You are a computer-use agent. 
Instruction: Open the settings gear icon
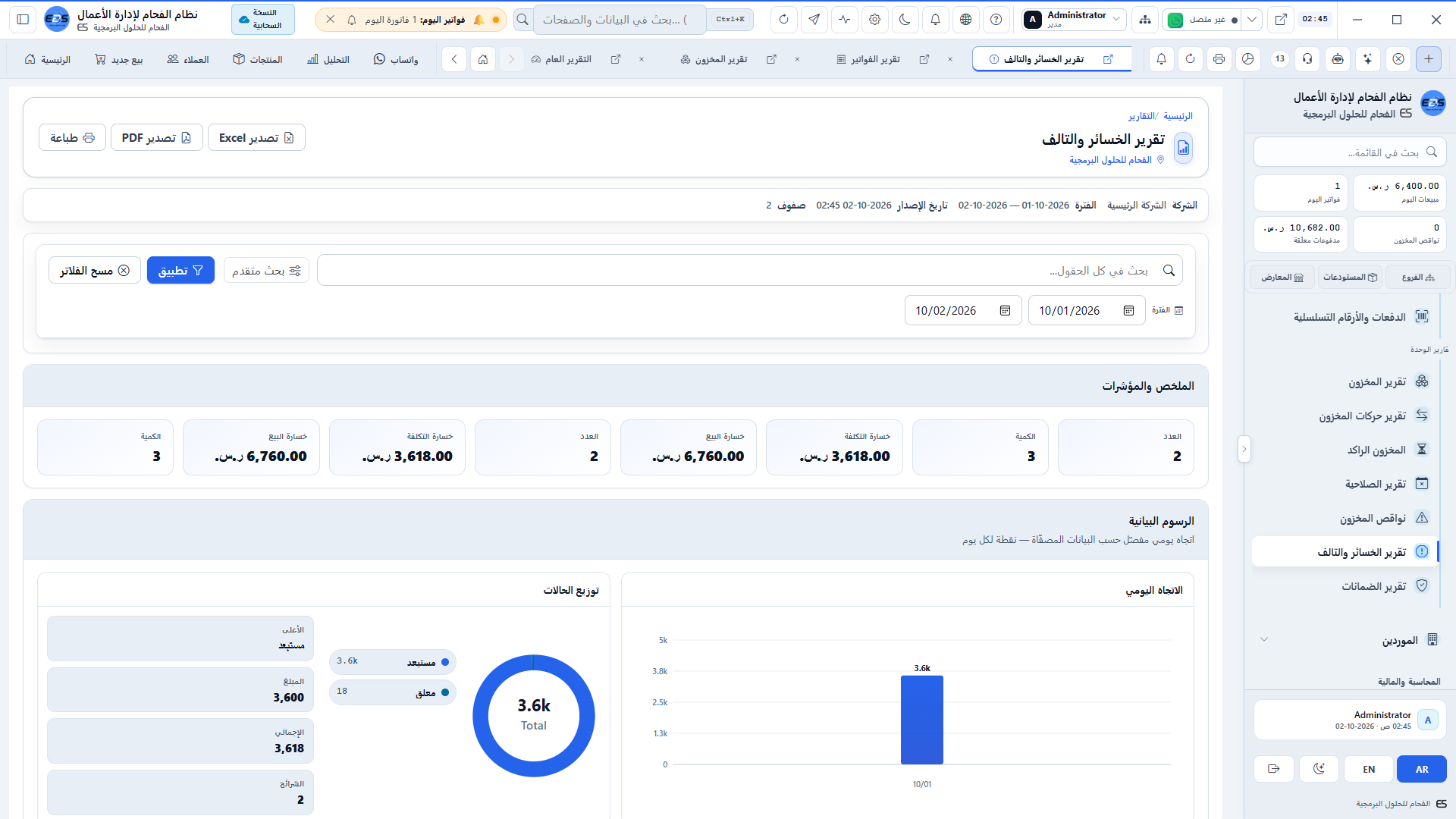(x=875, y=20)
